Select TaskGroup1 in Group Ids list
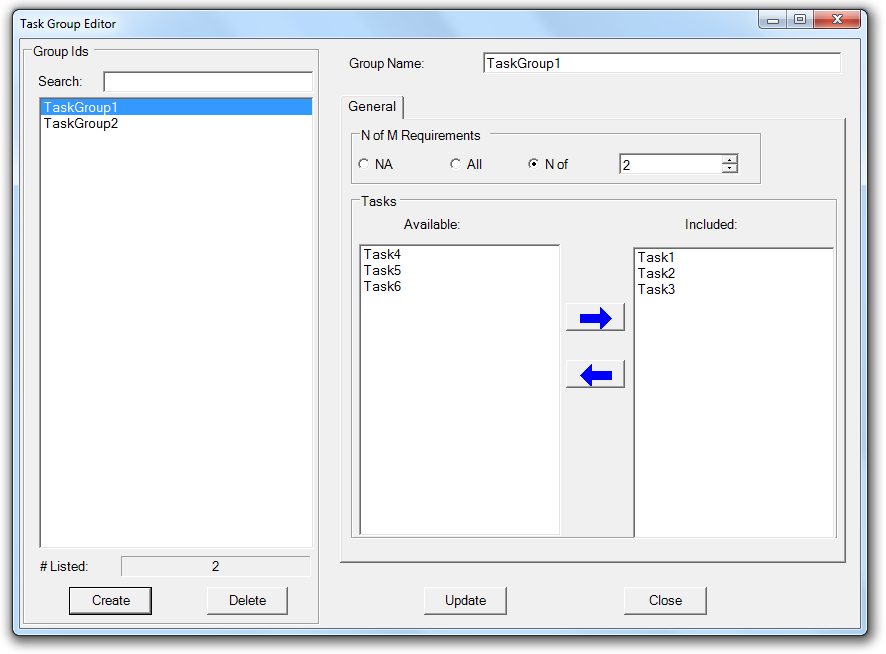 pos(81,107)
